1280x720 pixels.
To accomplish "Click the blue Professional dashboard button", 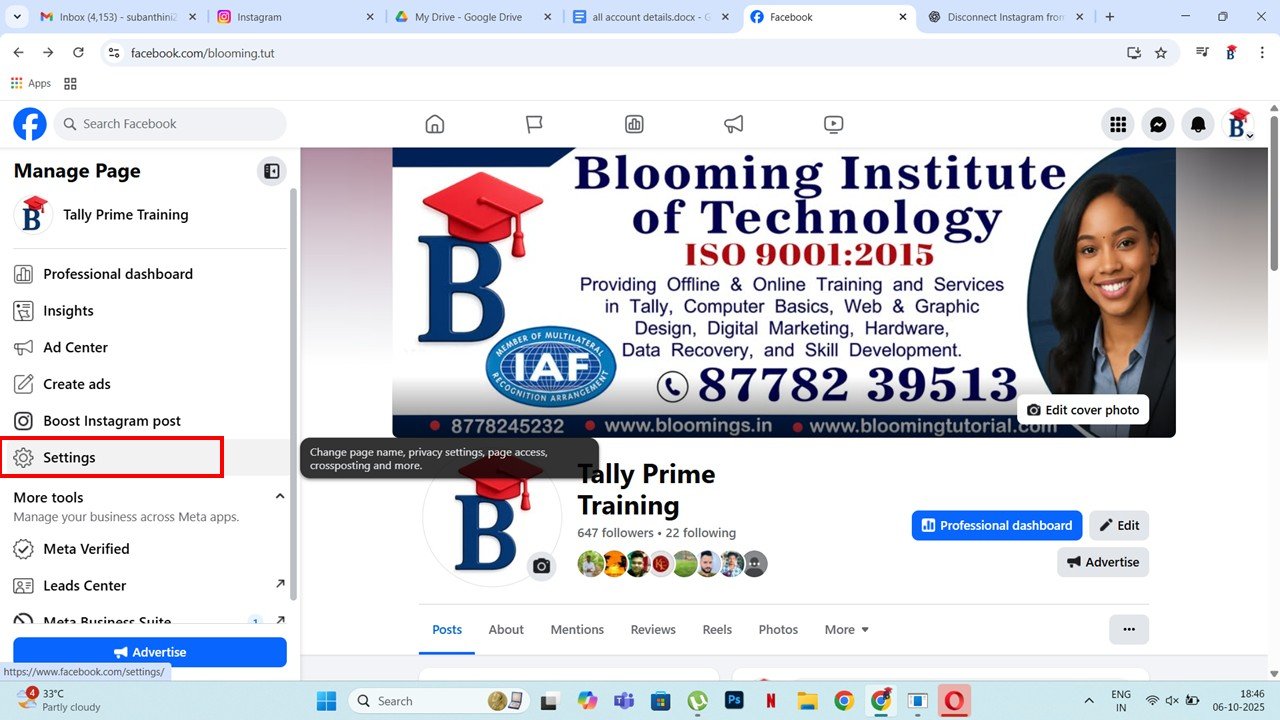I will [x=996, y=525].
